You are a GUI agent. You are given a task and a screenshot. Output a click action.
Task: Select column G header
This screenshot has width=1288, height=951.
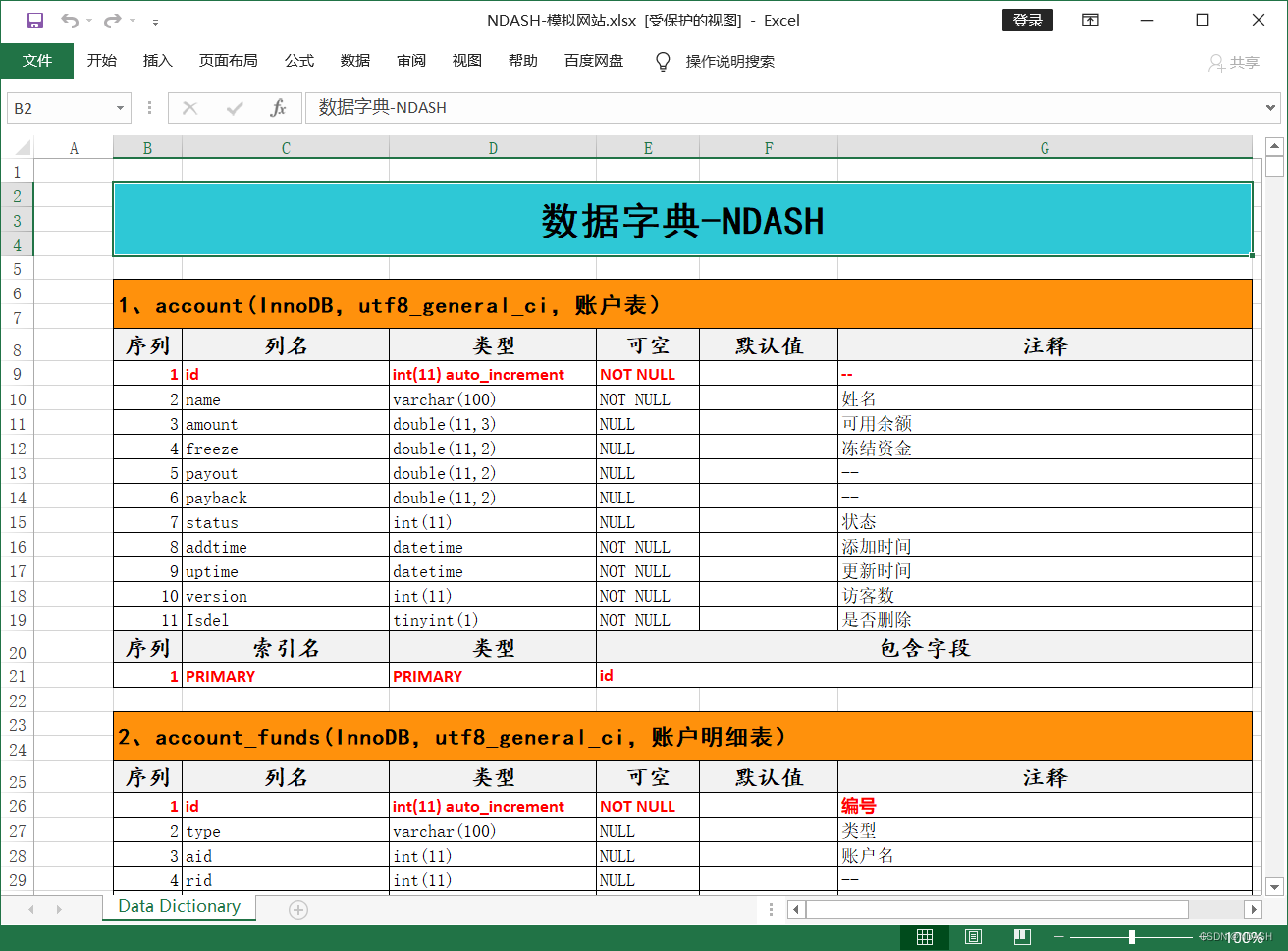[1045, 148]
